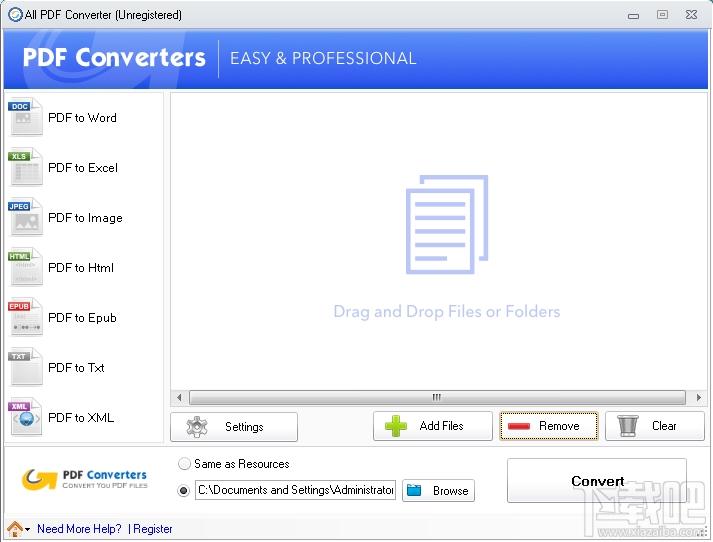The image size is (713, 542).
Task: Click the PDF Converters logo at bottom left
Action: point(85,480)
